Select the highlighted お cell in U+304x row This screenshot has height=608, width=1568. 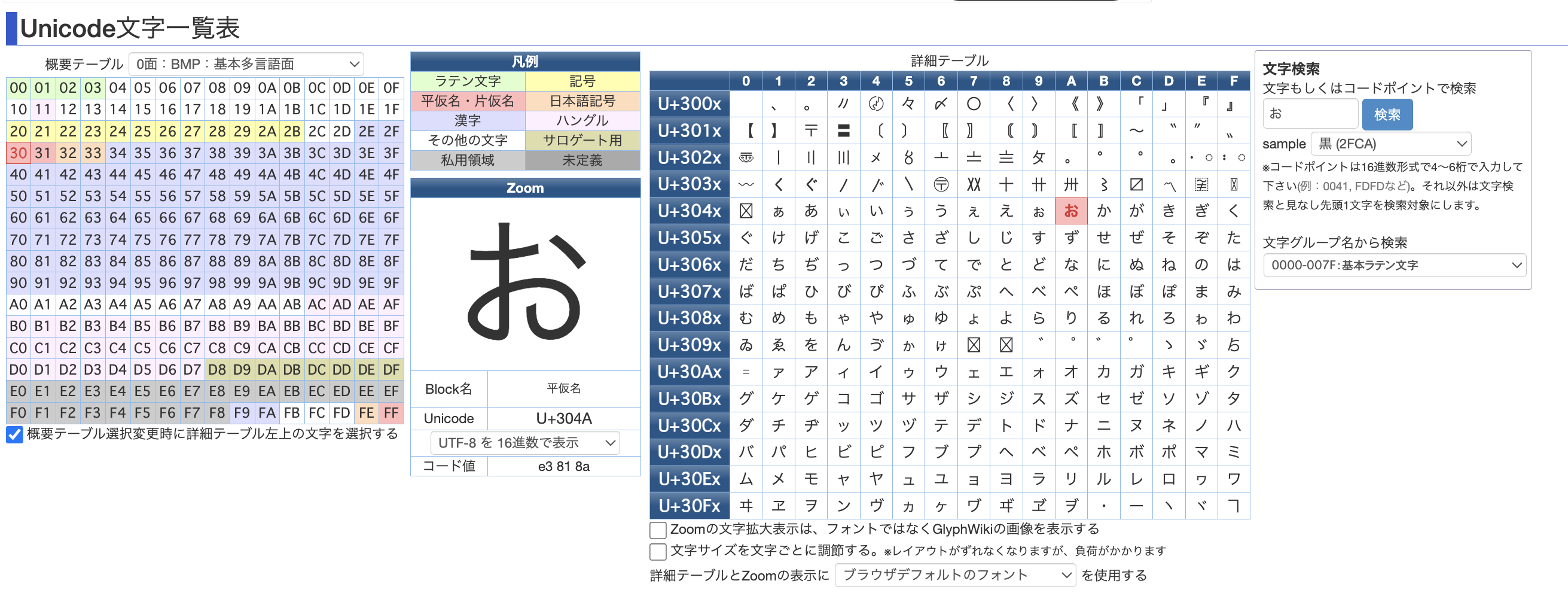1071,211
